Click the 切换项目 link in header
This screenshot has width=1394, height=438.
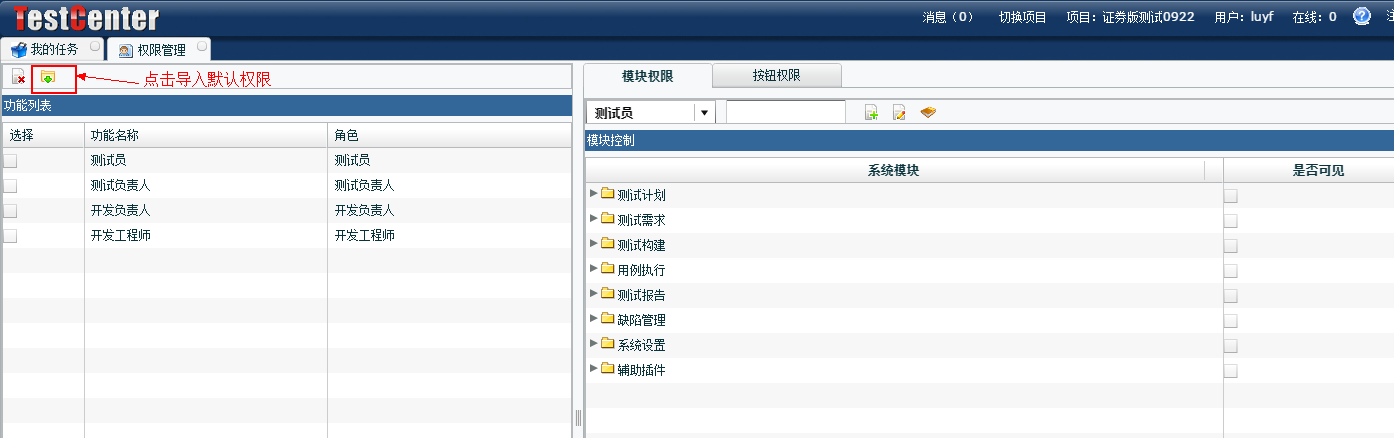coord(1022,17)
